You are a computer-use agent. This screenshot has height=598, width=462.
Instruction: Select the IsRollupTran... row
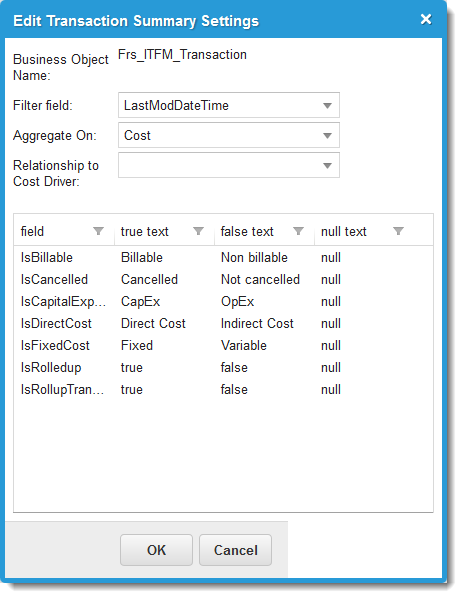coord(223,390)
